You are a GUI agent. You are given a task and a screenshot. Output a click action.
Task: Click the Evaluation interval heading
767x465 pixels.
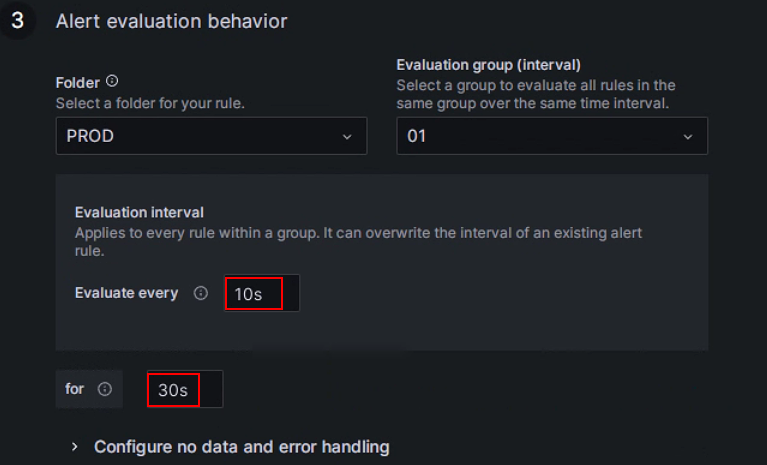point(139,212)
